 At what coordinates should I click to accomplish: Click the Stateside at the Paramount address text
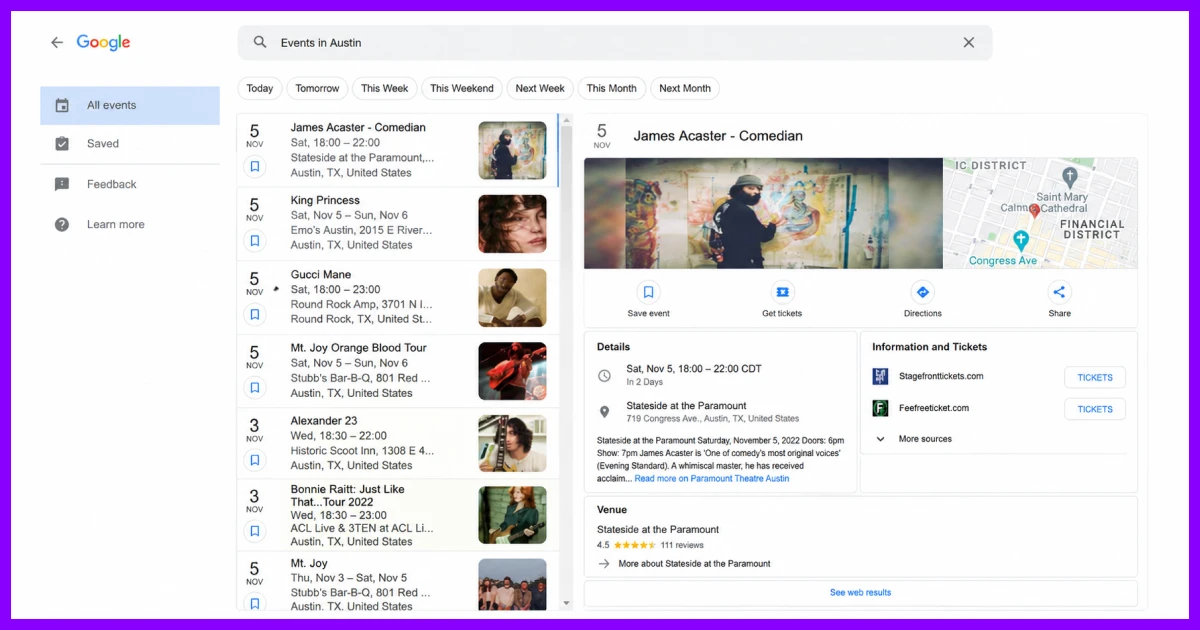click(x=713, y=419)
